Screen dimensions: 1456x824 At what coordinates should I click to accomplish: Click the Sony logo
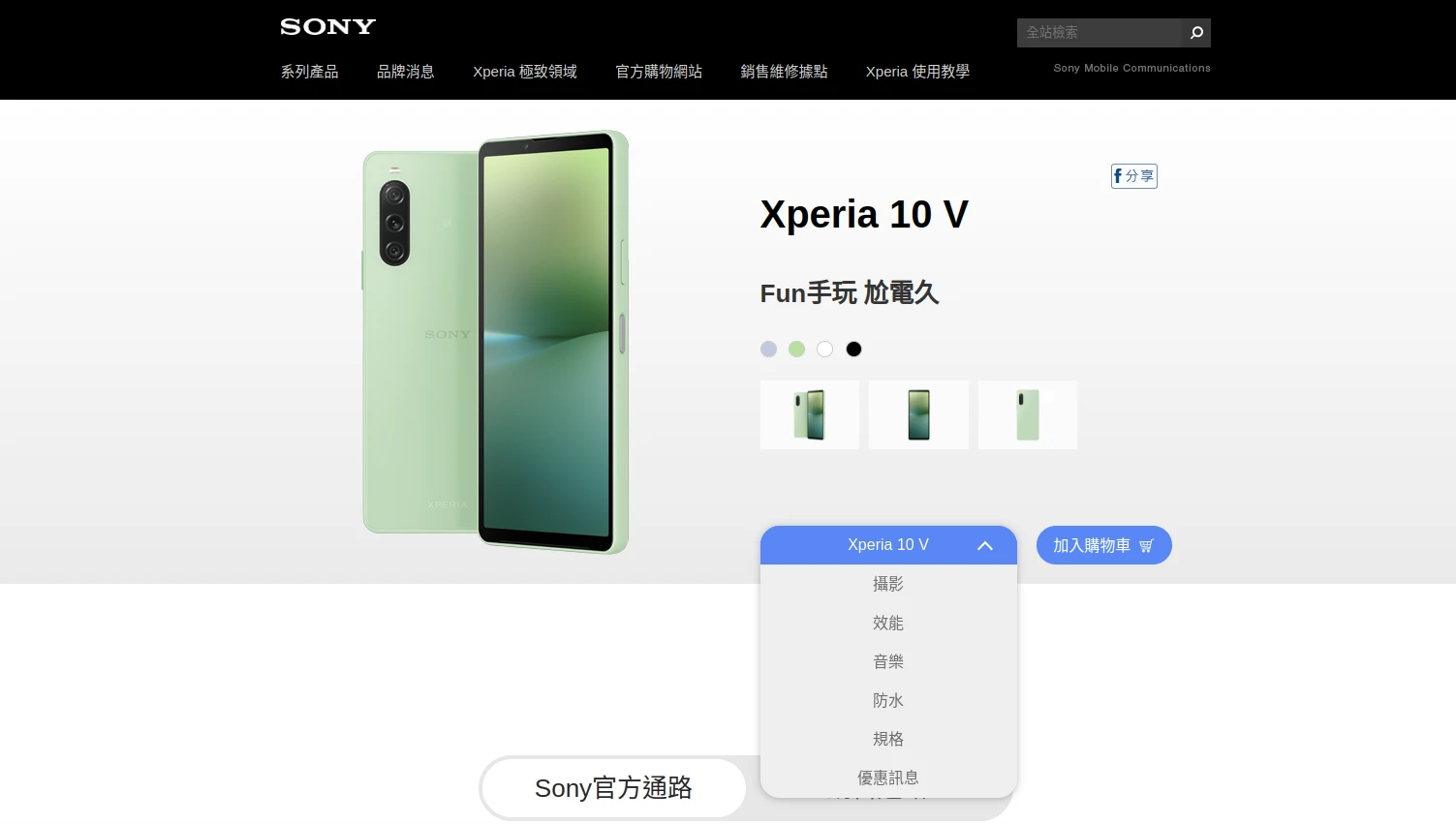click(327, 27)
